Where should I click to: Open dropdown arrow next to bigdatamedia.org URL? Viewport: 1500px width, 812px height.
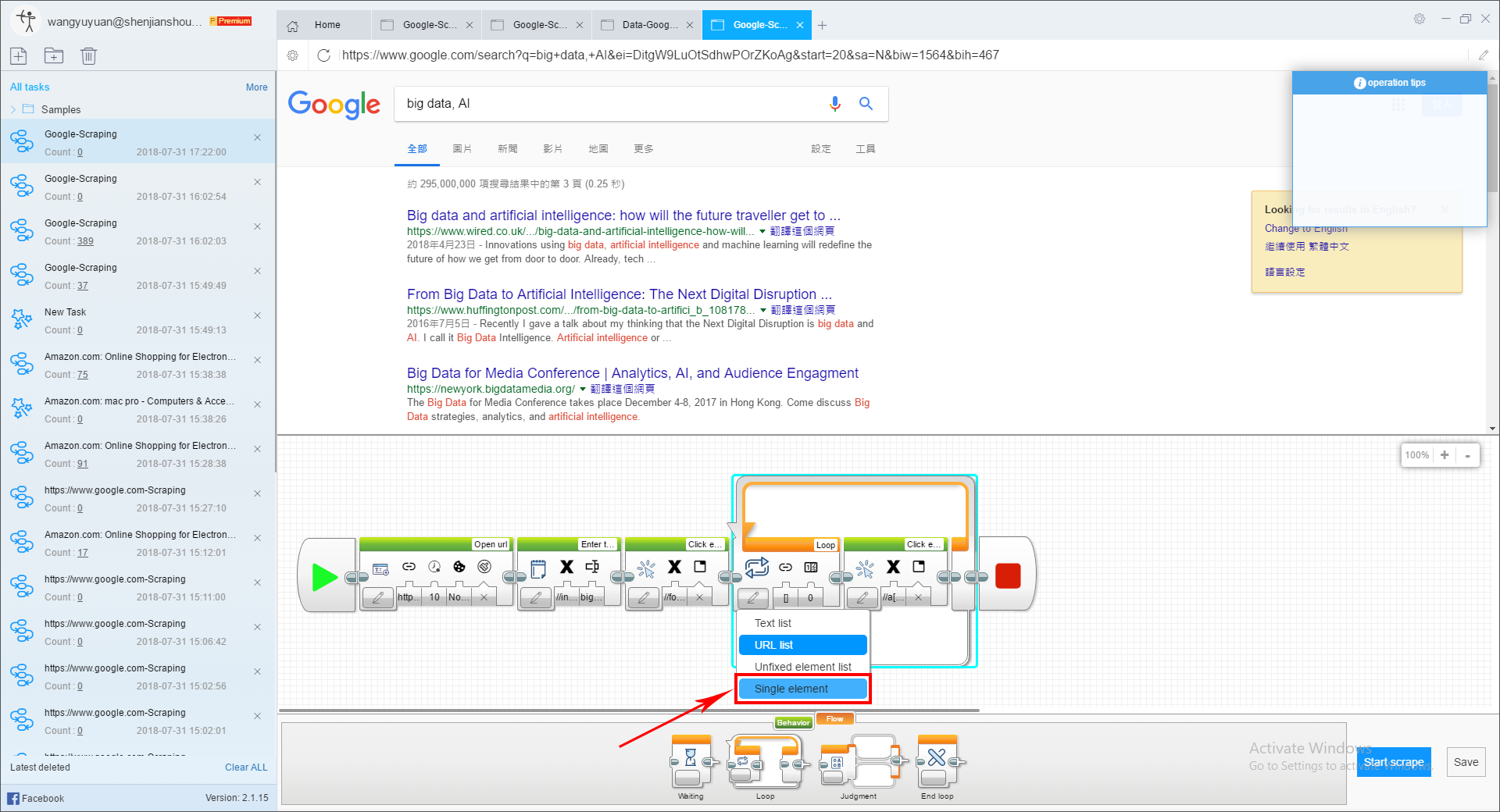pyautogui.click(x=583, y=389)
